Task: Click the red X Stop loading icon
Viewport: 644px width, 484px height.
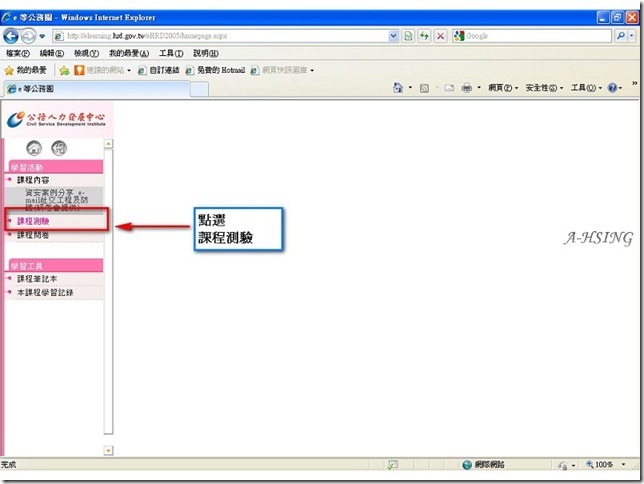Action: click(440, 36)
